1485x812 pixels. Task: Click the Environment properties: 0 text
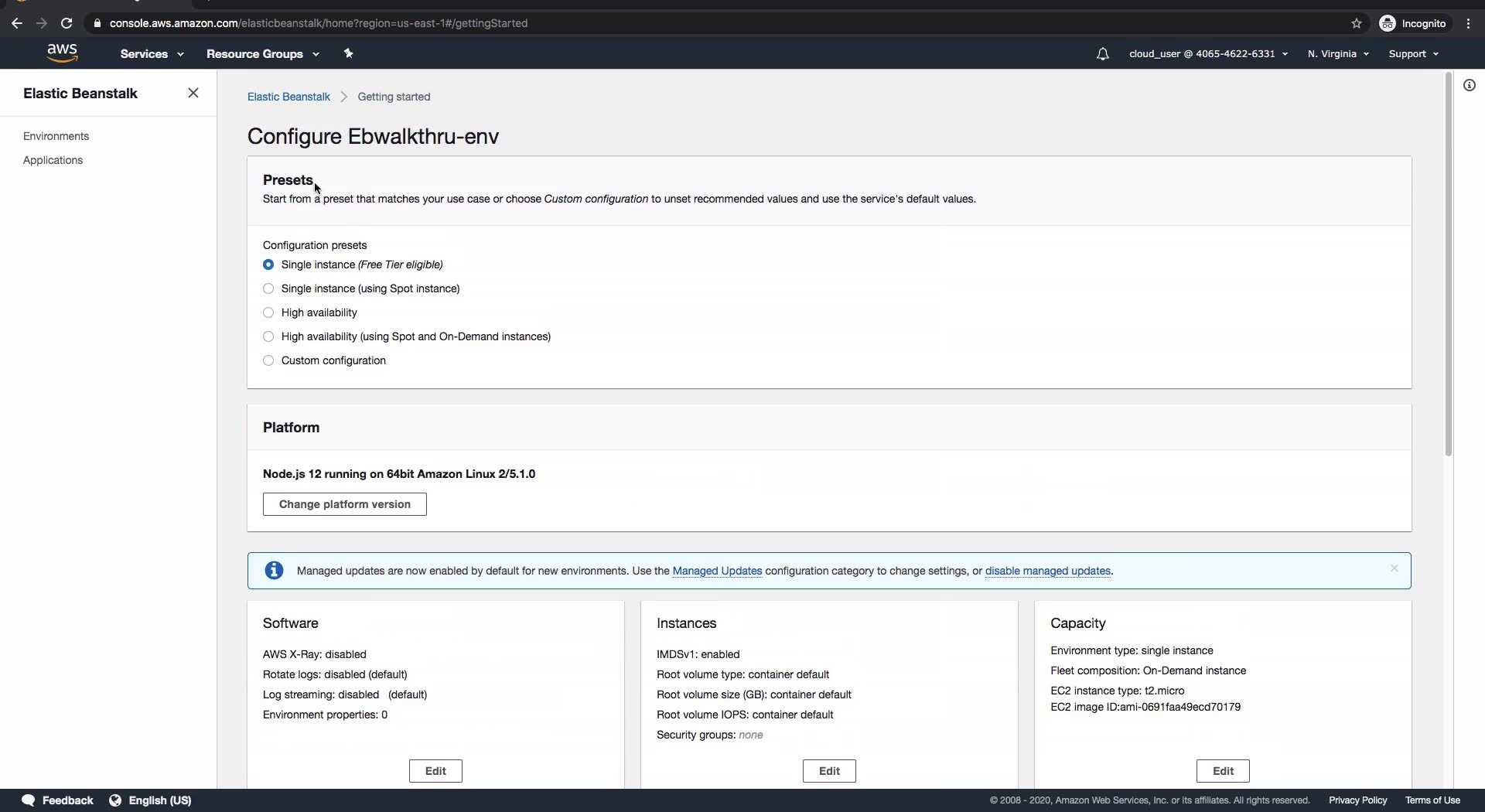pos(325,715)
